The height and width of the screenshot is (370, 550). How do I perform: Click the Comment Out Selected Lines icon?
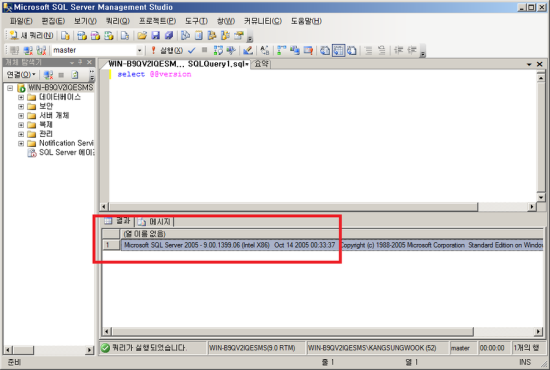point(368,51)
